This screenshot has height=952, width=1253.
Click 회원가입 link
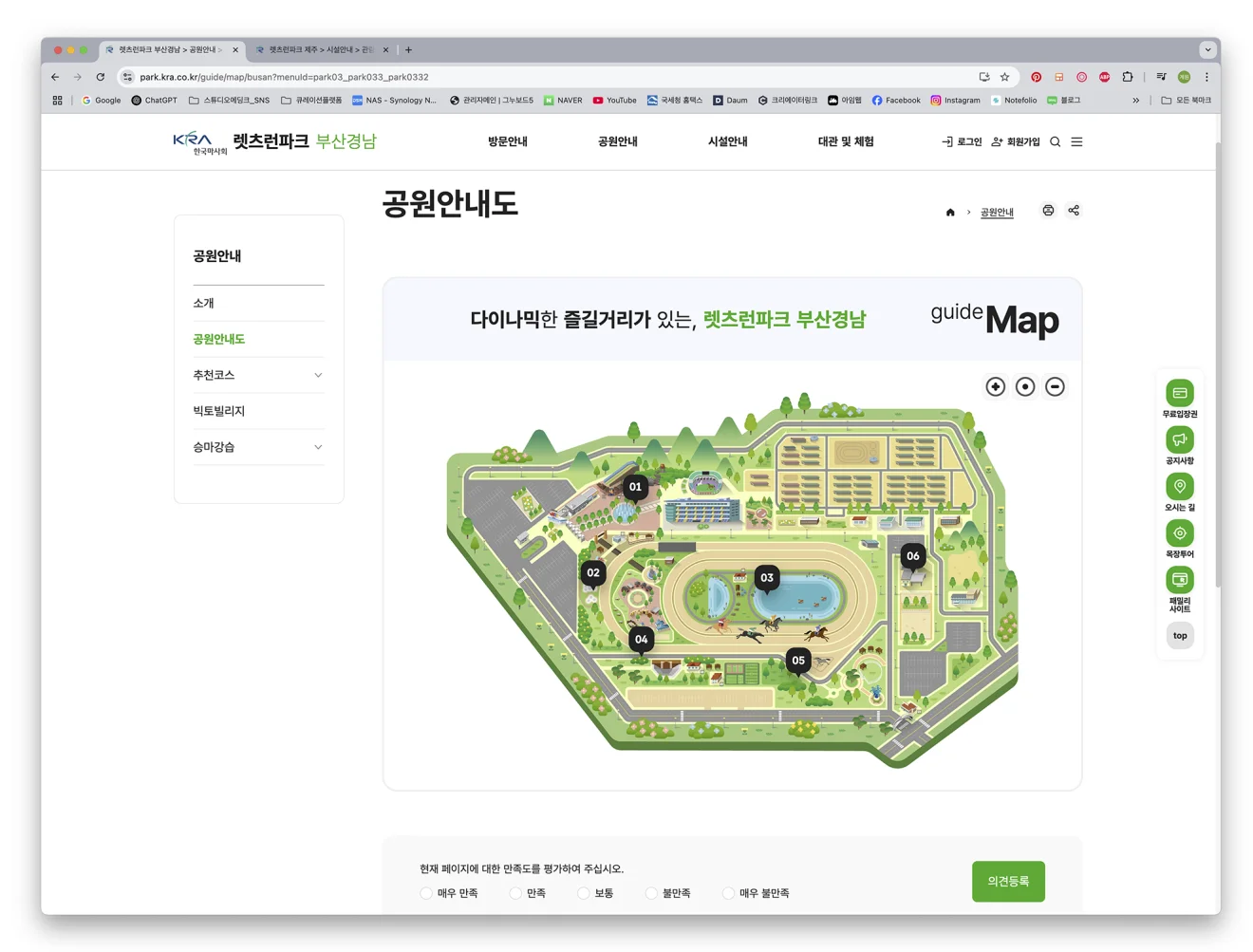[x=1016, y=141]
